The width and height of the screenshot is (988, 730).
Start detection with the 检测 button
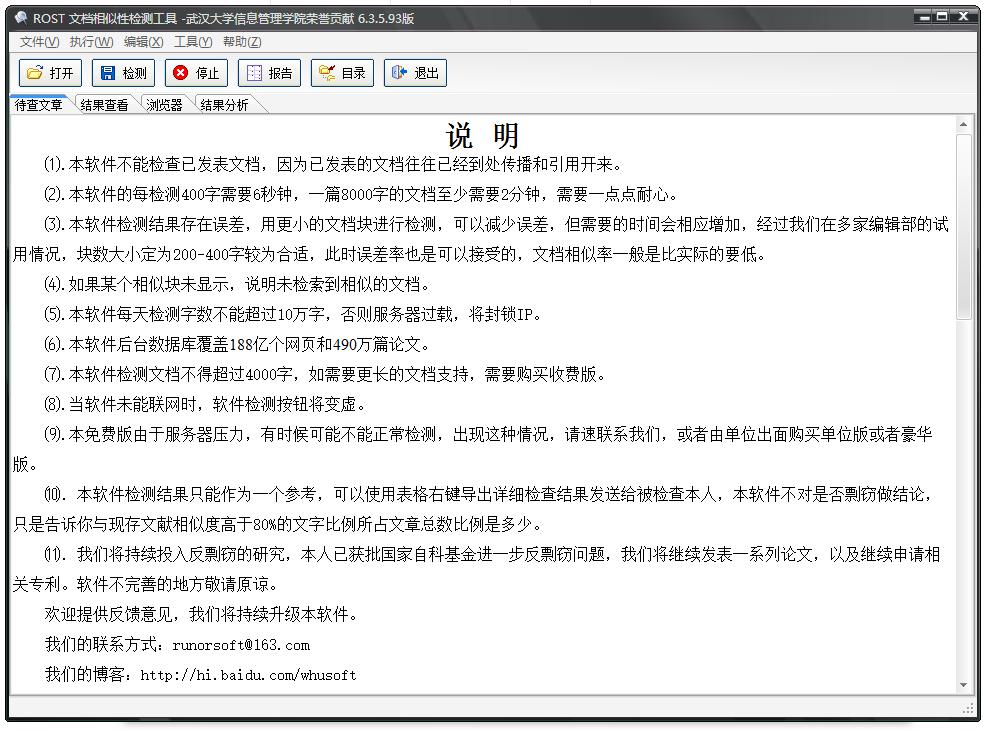pos(124,73)
